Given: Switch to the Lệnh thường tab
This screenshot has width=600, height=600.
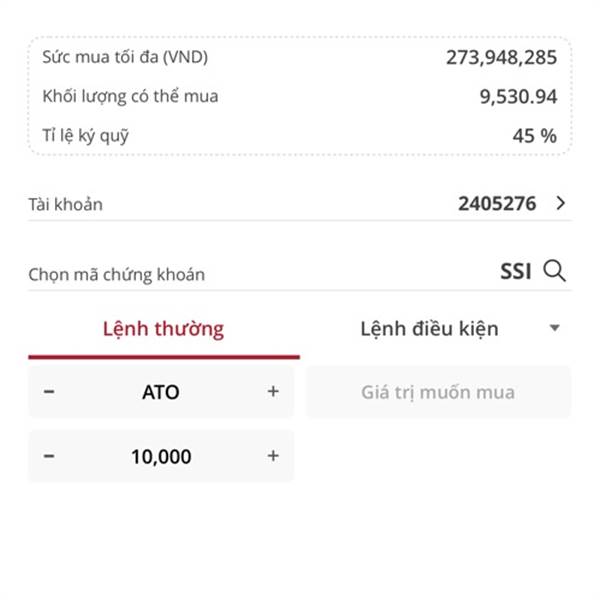Looking at the screenshot, I should tap(164, 329).
